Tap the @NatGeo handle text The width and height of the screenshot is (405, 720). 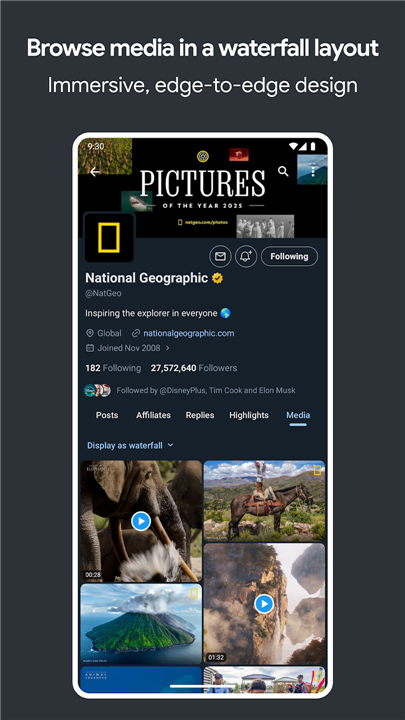pyautogui.click(x=103, y=293)
